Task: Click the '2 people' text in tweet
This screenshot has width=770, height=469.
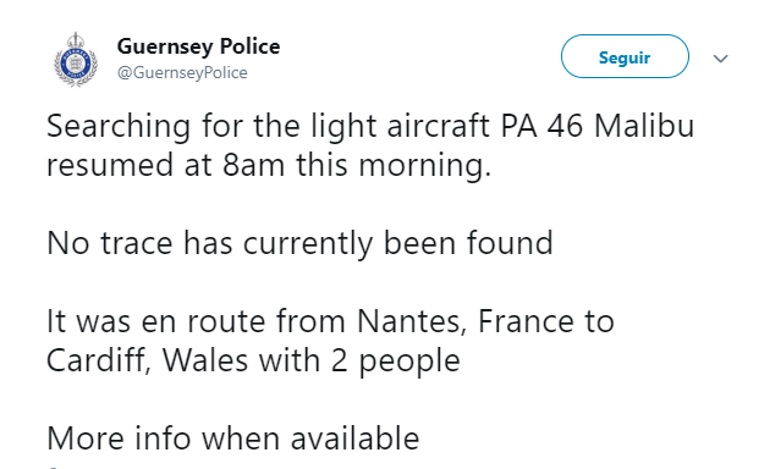Action: click(x=396, y=362)
